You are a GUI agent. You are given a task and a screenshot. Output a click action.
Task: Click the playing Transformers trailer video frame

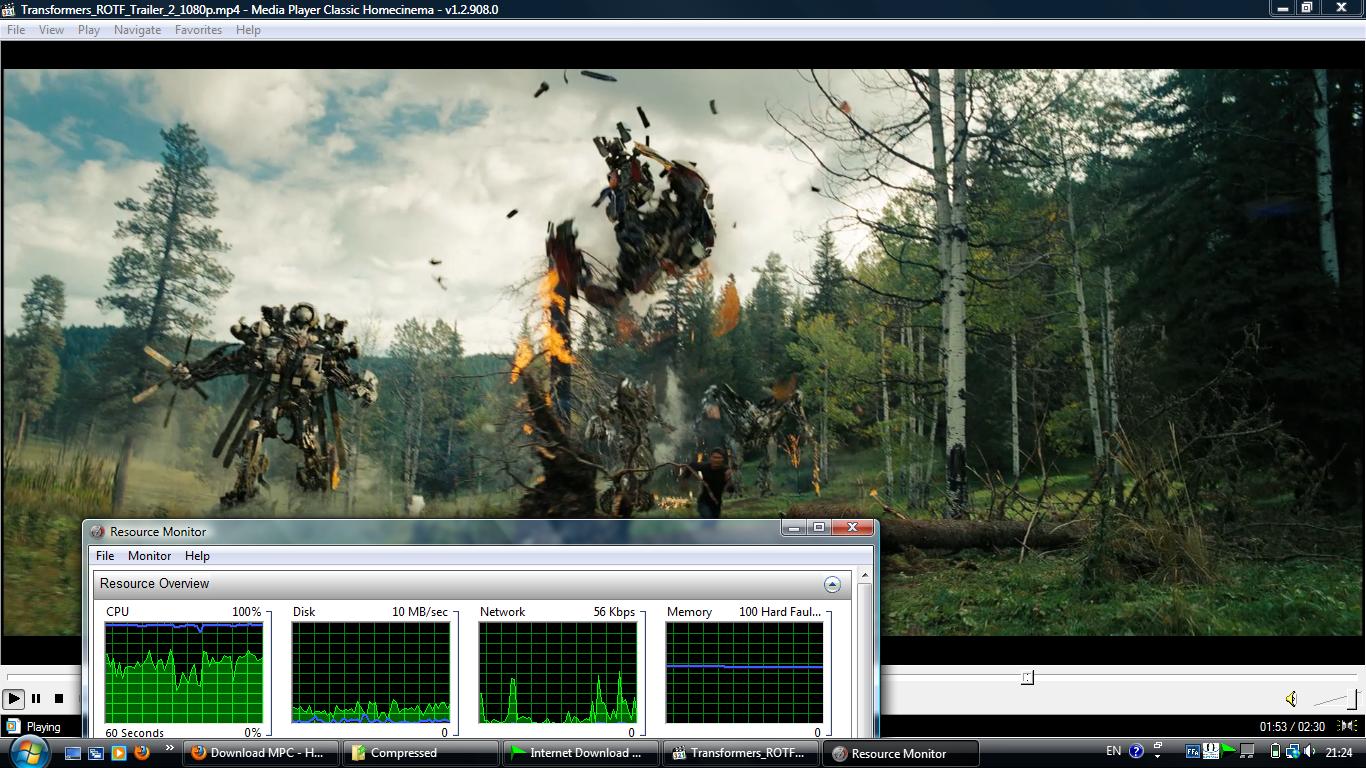click(683, 351)
